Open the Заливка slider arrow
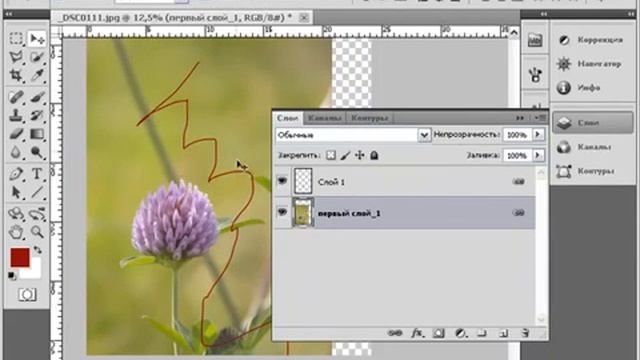This screenshot has height=360, width=640. pos(538,155)
